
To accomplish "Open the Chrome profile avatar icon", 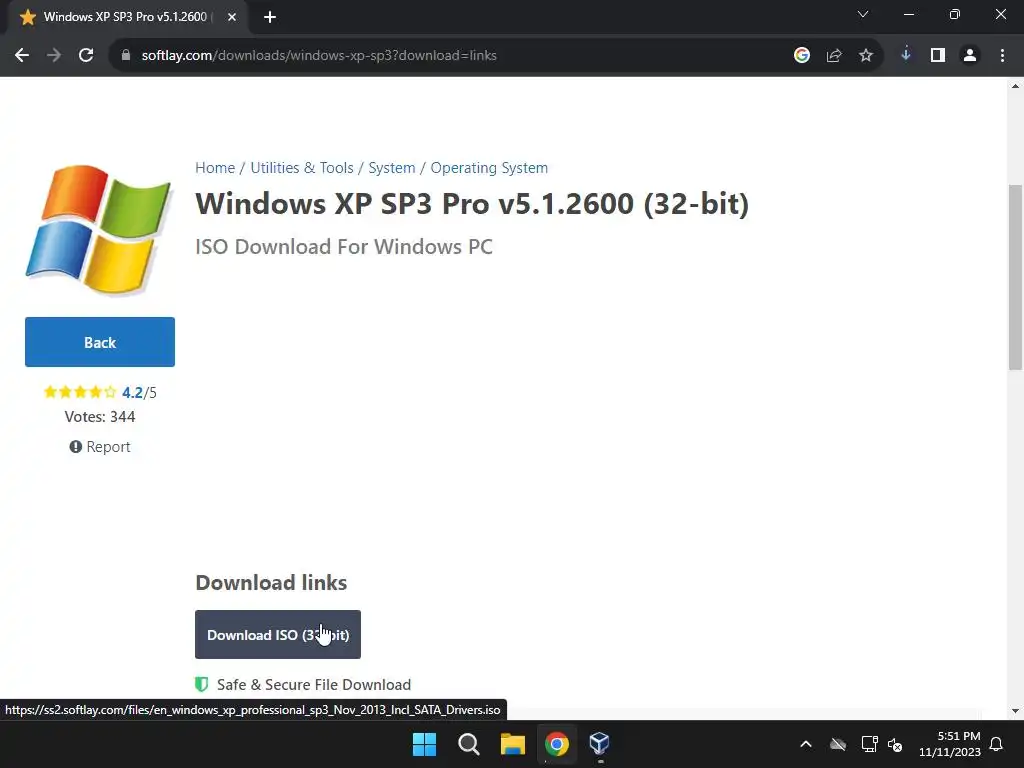I will click(x=970, y=56).
